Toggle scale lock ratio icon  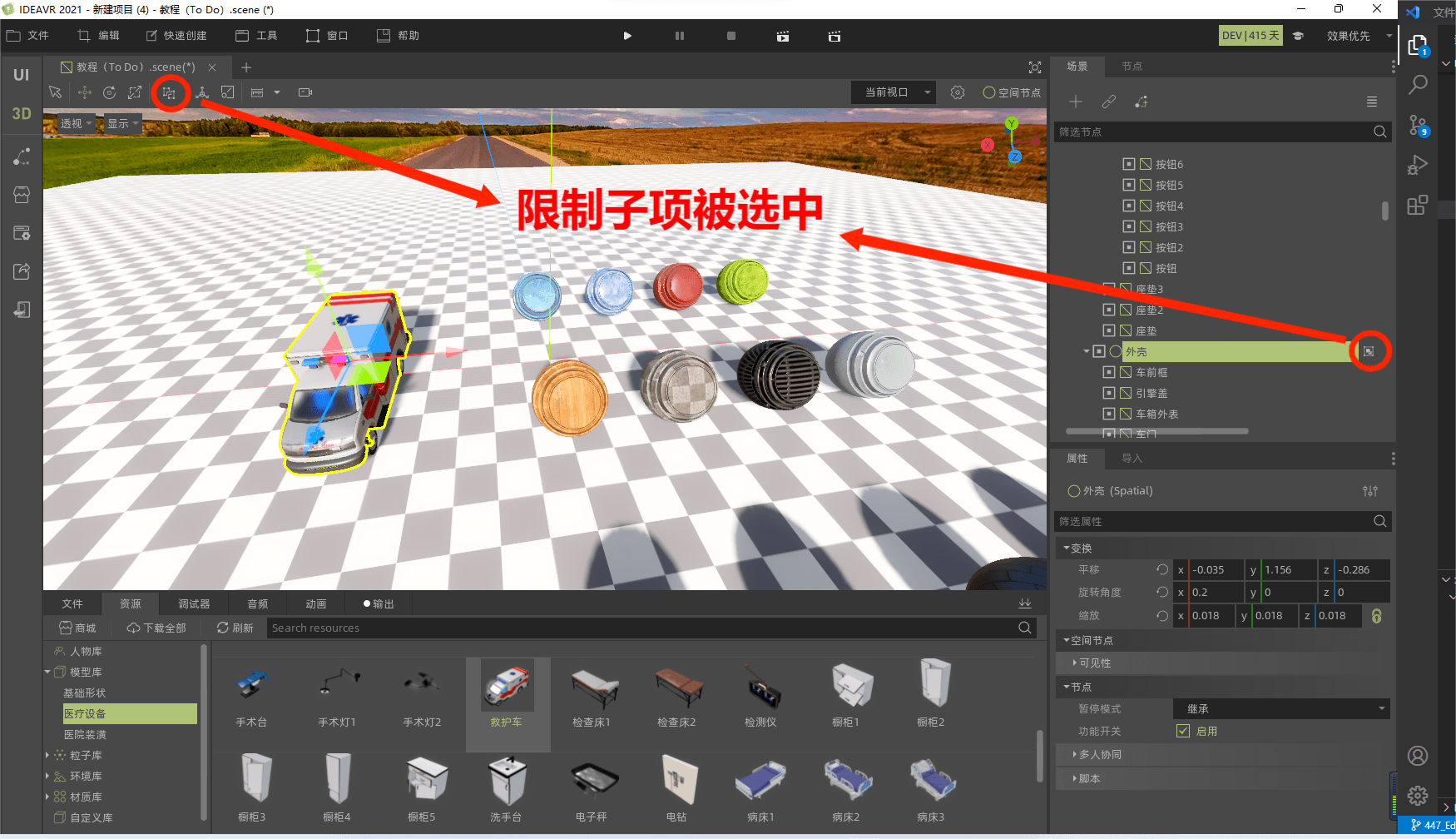click(1377, 616)
